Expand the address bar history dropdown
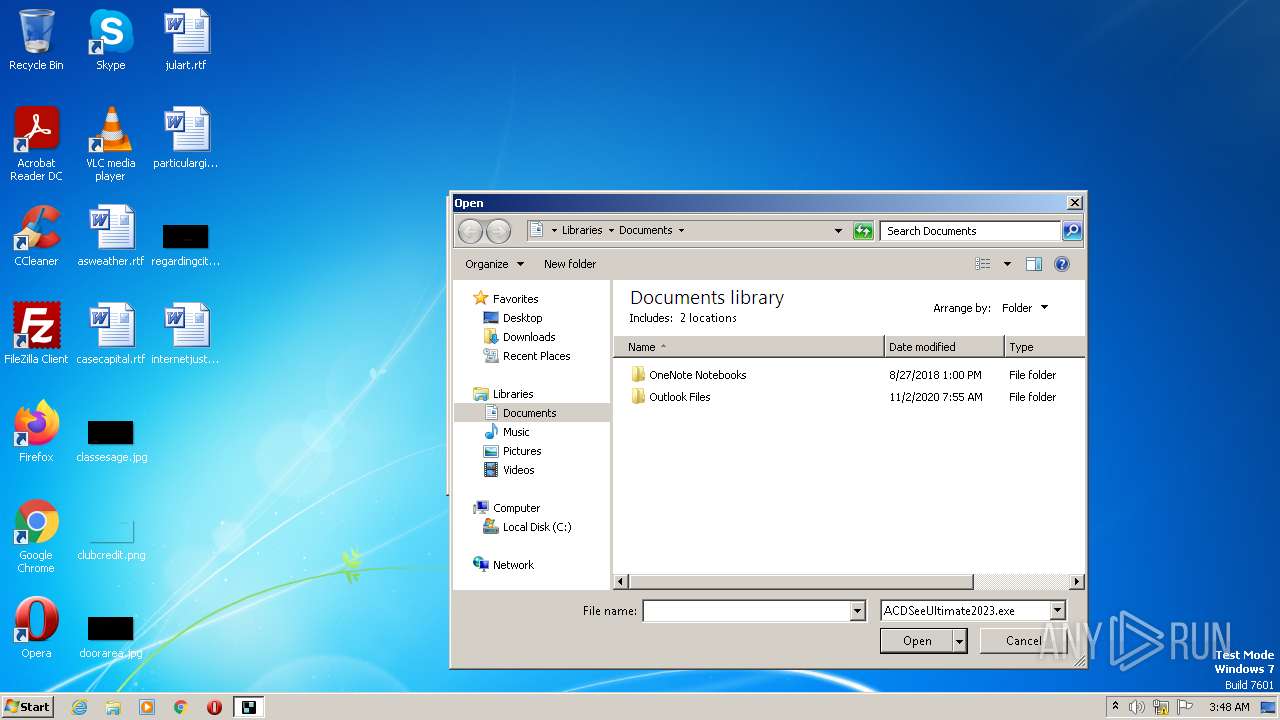 click(838, 231)
